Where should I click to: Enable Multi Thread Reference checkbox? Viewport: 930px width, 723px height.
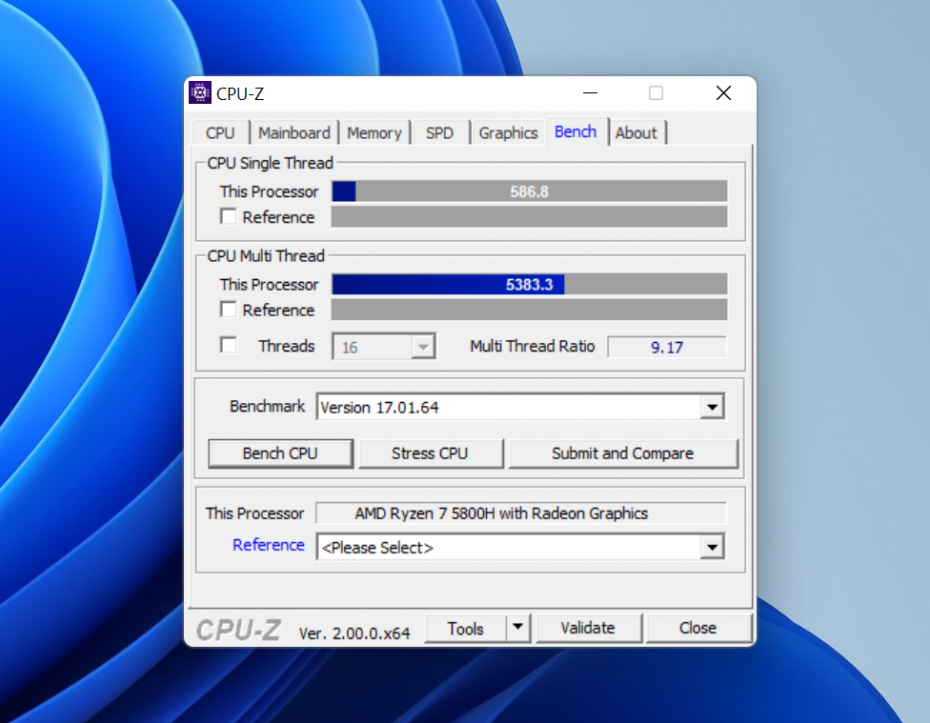(x=229, y=310)
